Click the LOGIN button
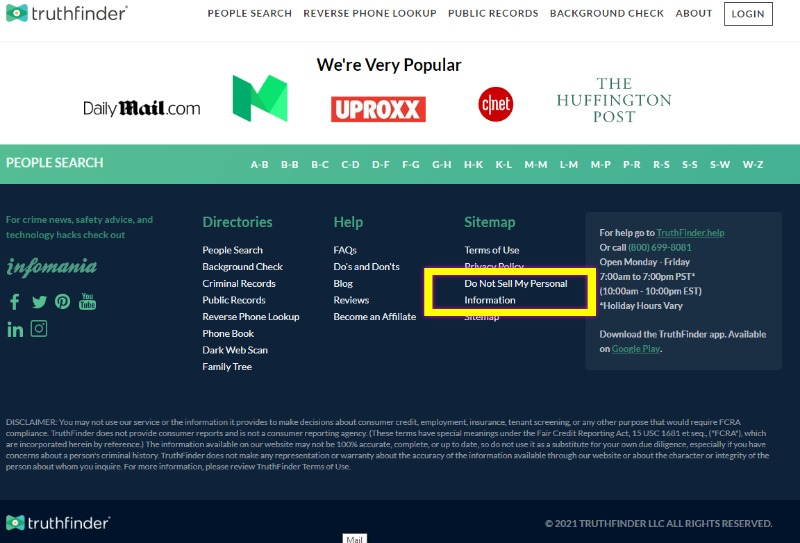This screenshot has height=543, width=800. [x=748, y=14]
